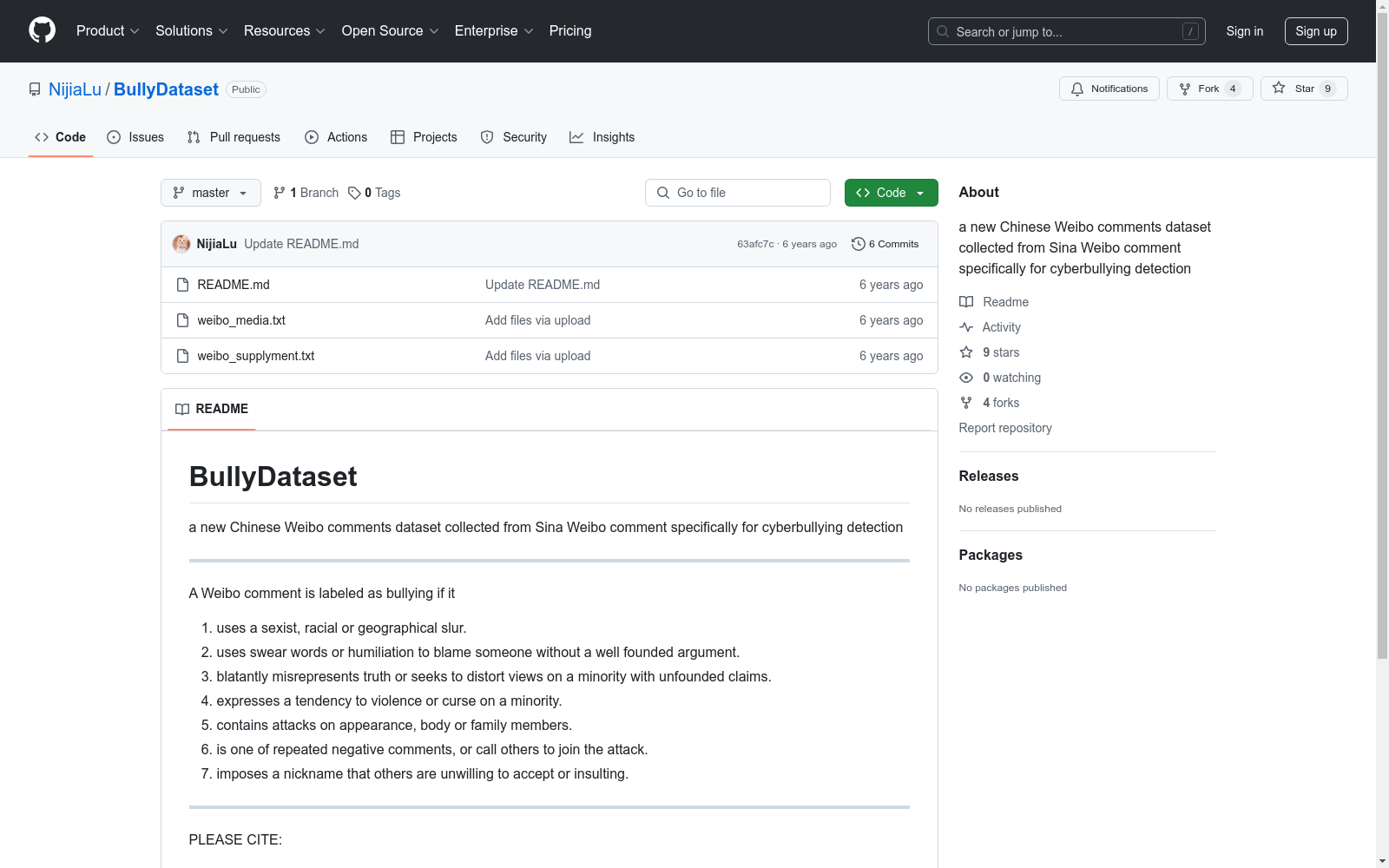Click 'Add files via upload' for weibo_media.txt
This screenshot has width=1389, height=868.
[x=538, y=320]
